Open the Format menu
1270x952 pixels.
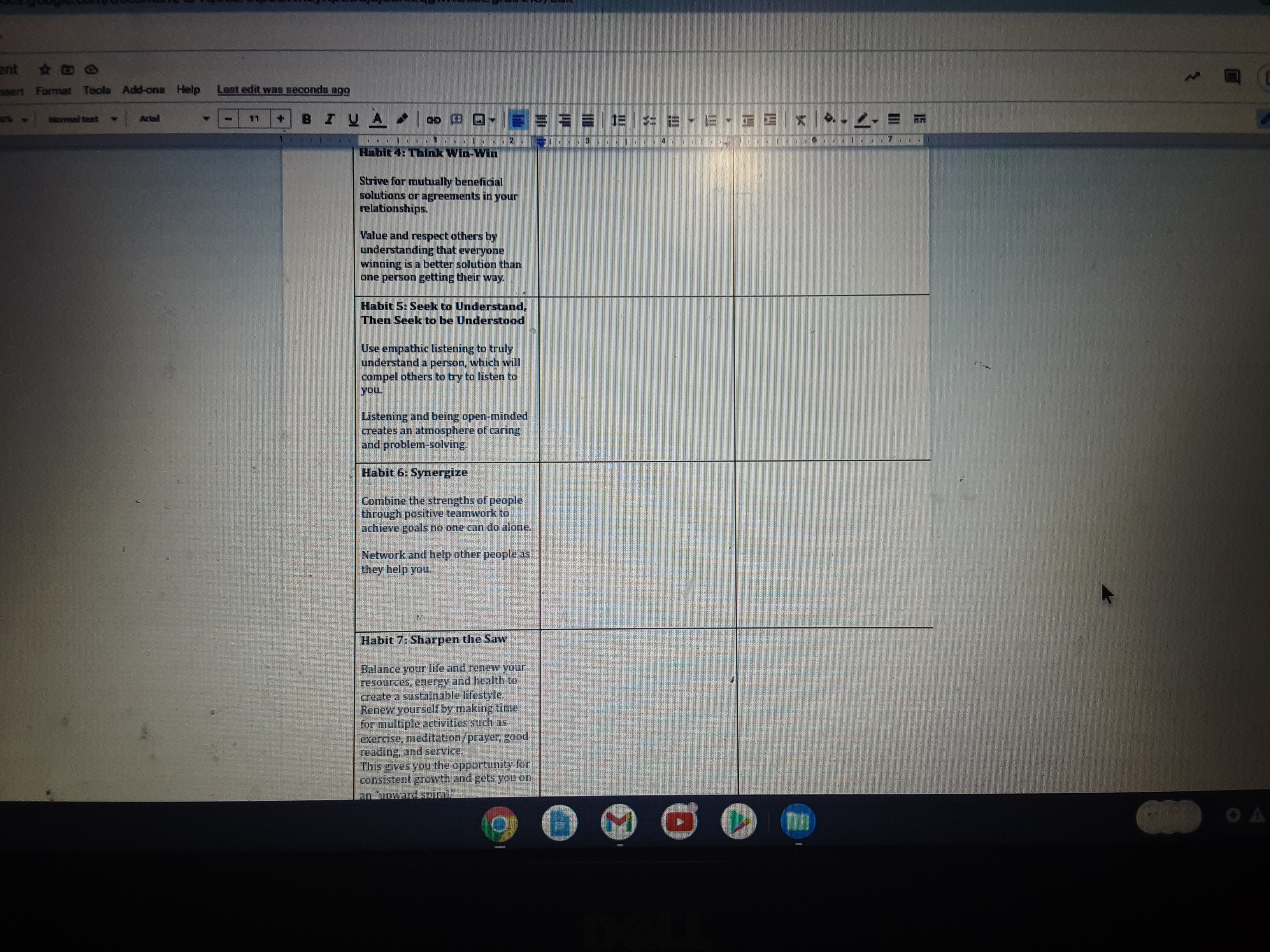click(x=53, y=90)
